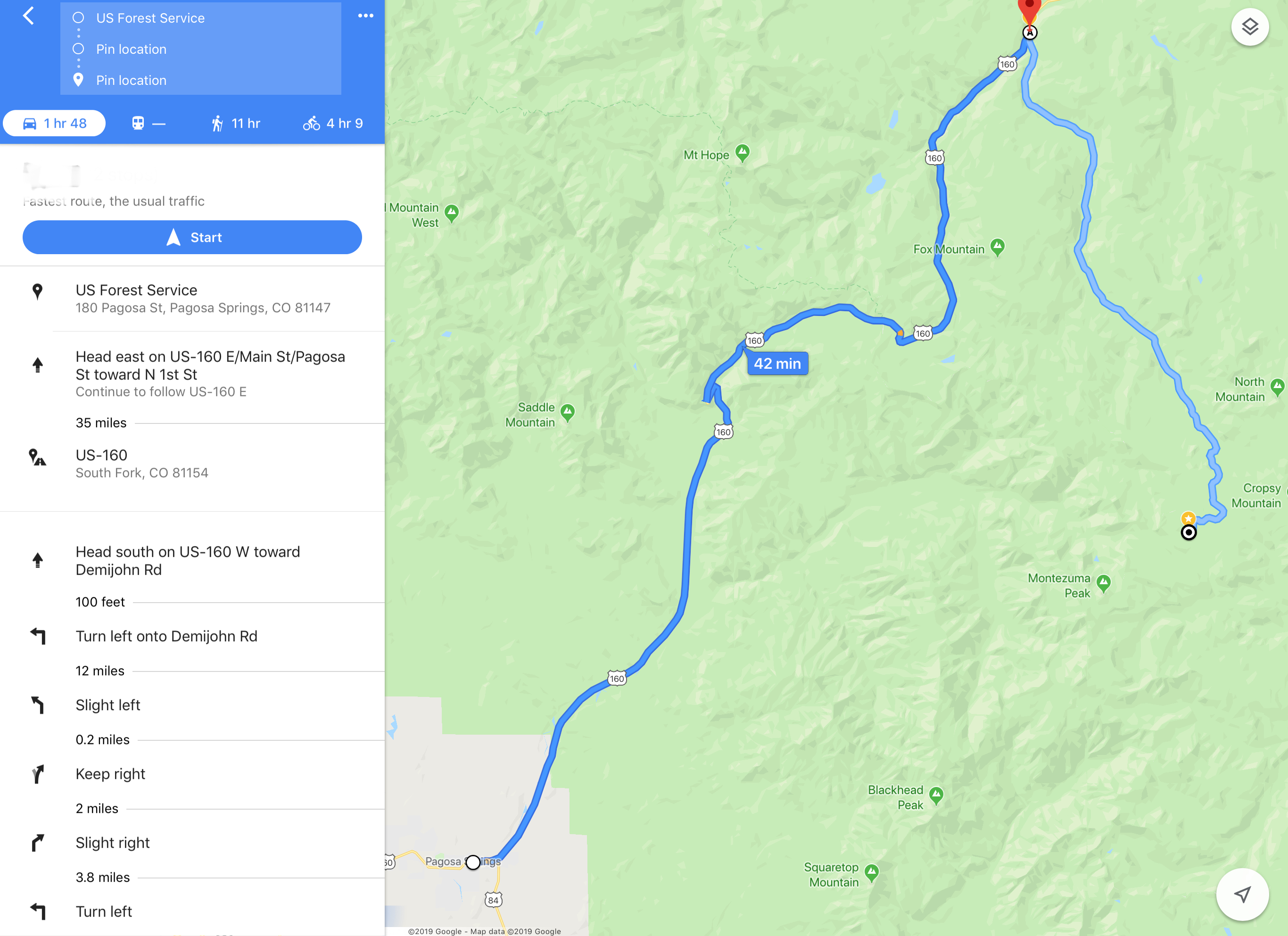1288x936 pixels.
Task: Switch to driving mode 1 hr 48
Action: pyautogui.click(x=55, y=123)
